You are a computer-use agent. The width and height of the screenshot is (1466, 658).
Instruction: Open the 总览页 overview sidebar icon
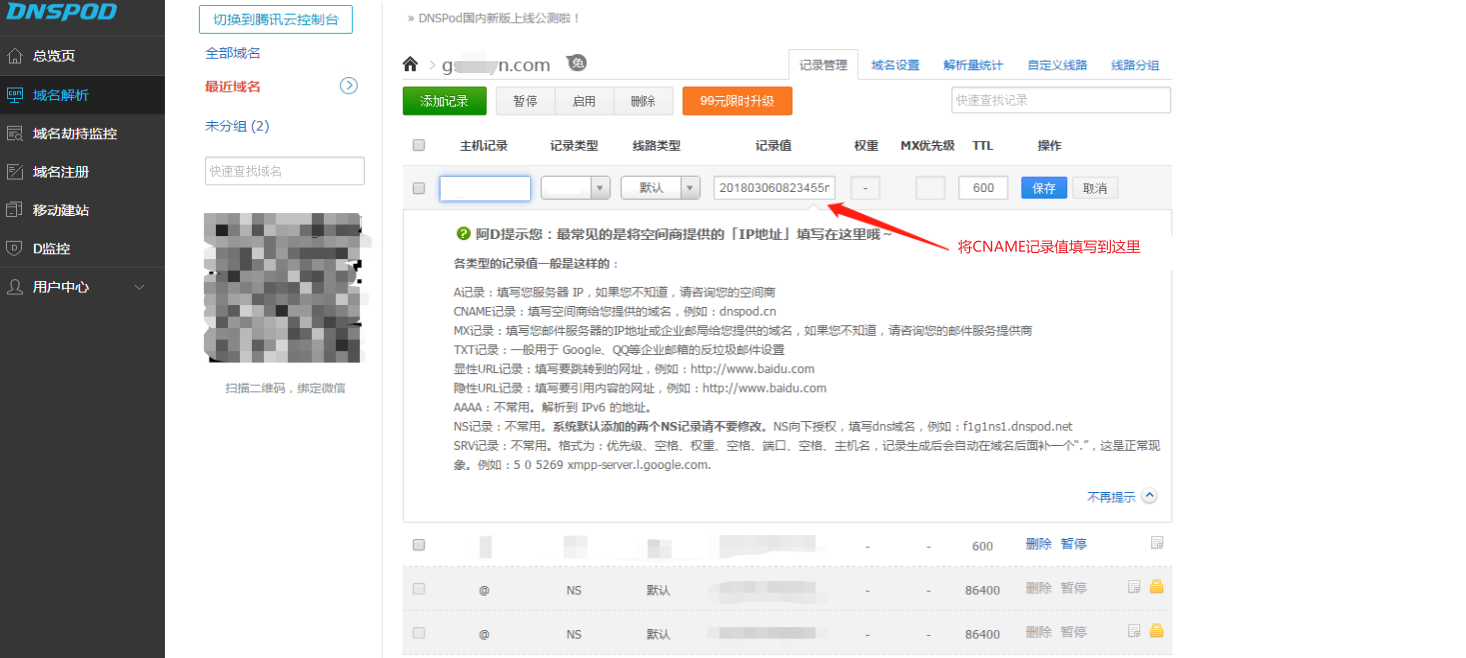pos(14,56)
